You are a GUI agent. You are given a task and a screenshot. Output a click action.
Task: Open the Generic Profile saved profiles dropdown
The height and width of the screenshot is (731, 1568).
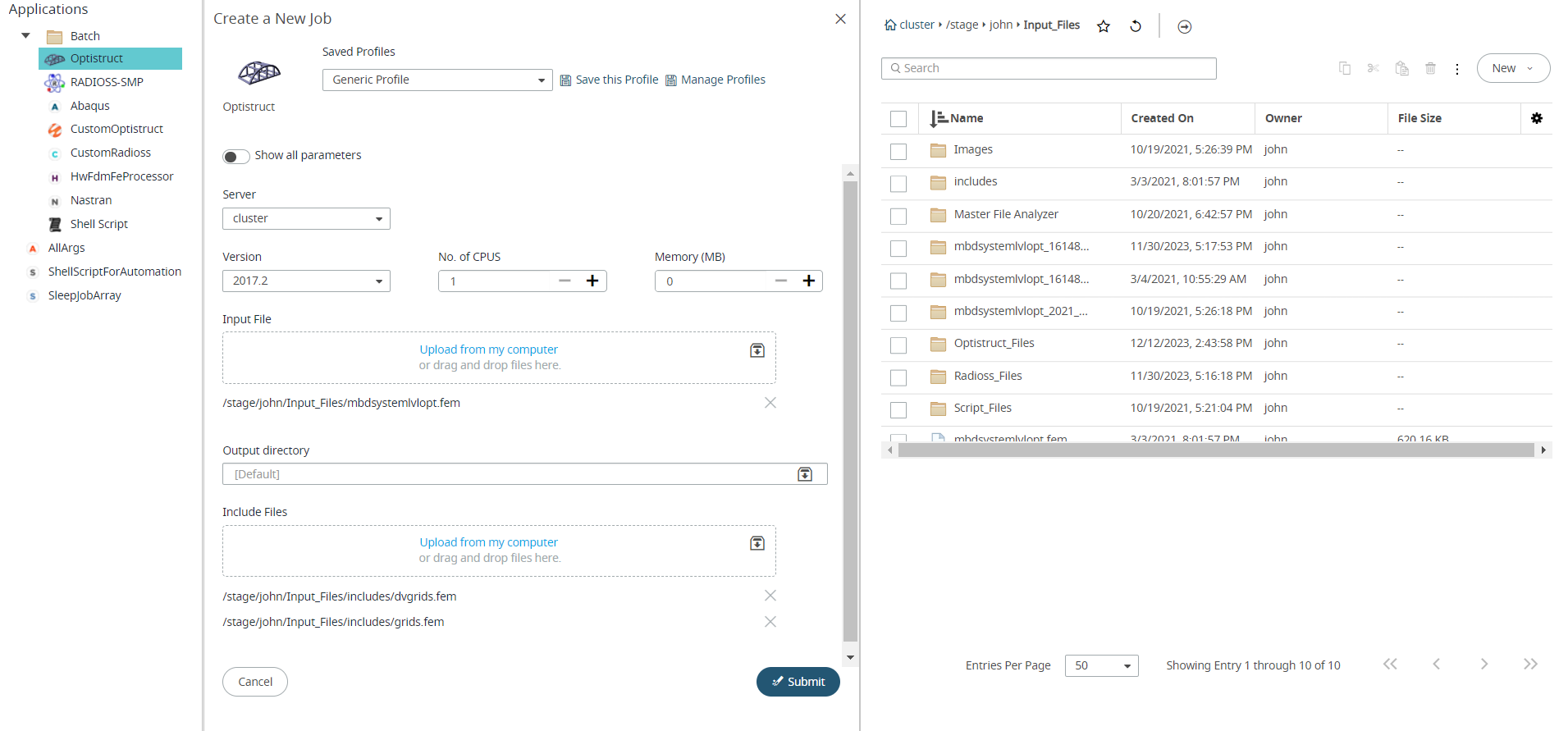pyautogui.click(x=437, y=80)
